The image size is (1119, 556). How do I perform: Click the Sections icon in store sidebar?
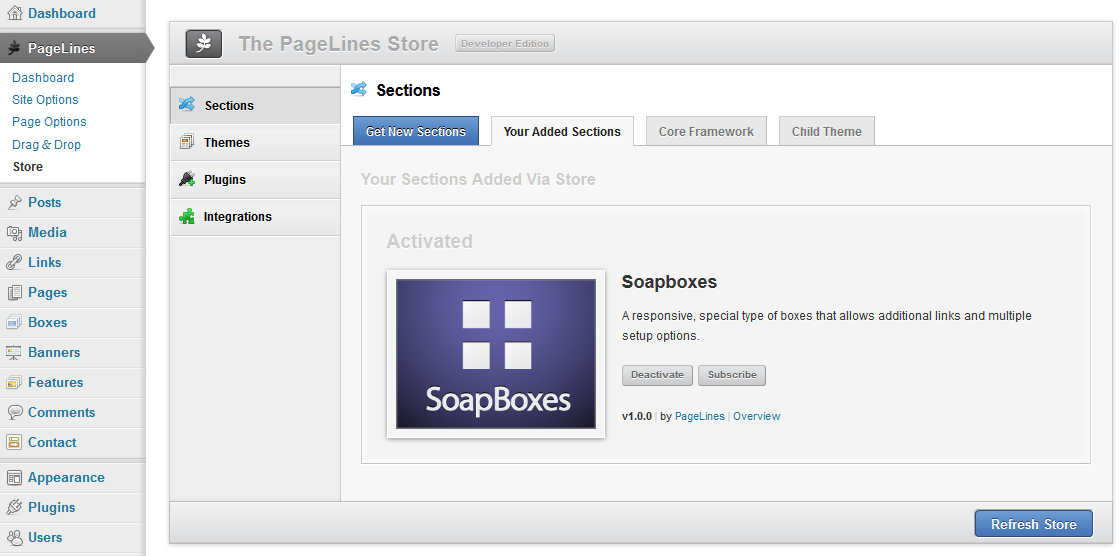[x=186, y=105]
